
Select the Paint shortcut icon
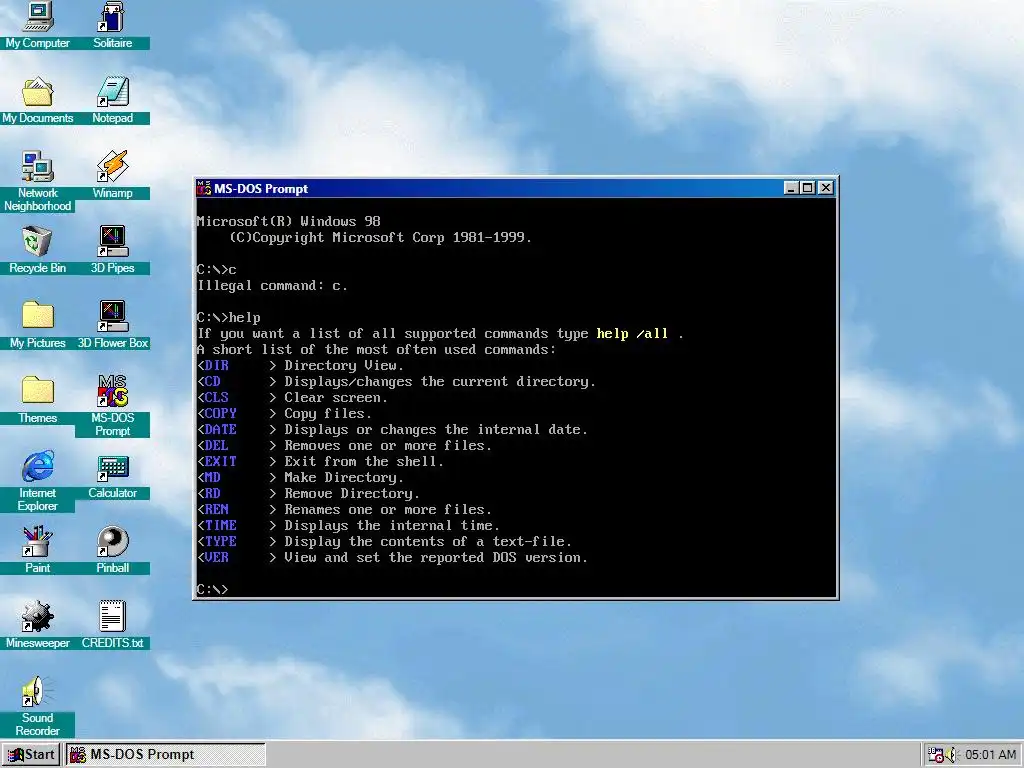37,550
